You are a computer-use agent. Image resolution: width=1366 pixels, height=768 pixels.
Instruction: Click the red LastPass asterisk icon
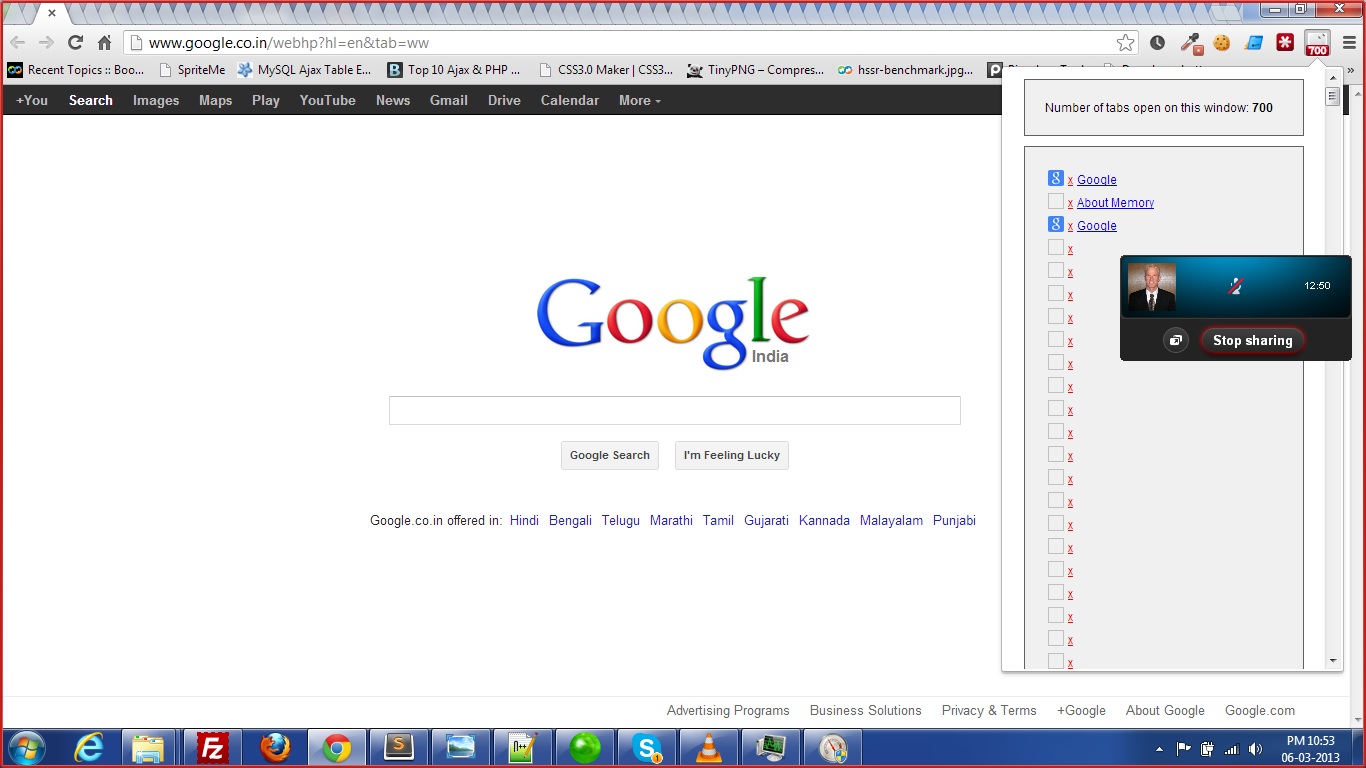point(1285,43)
